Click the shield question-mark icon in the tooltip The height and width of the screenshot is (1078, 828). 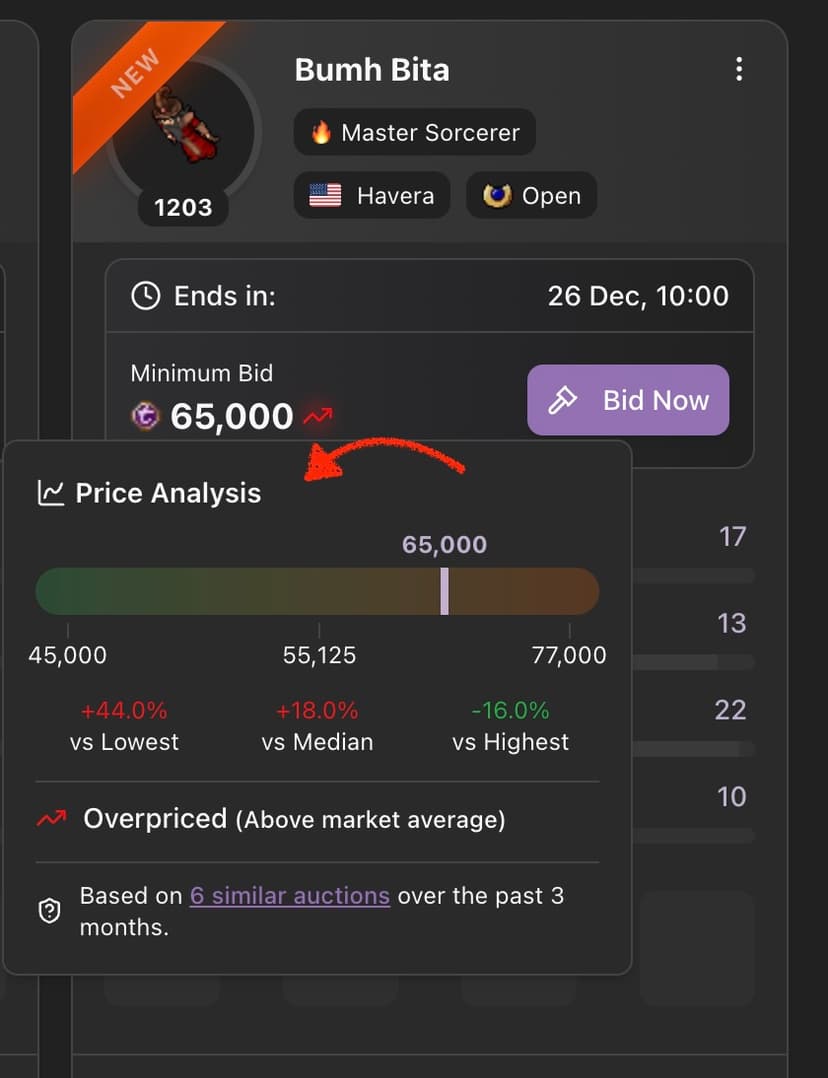pos(49,911)
